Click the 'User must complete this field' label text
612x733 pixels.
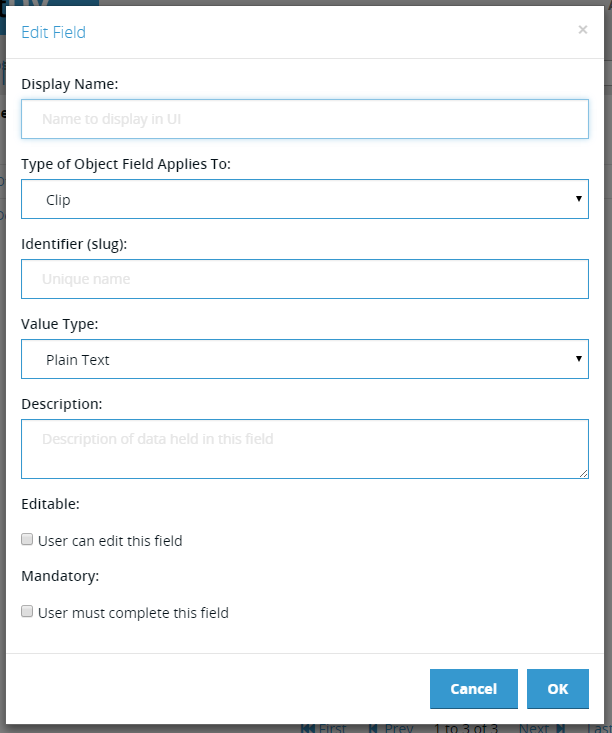[x=133, y=613]
